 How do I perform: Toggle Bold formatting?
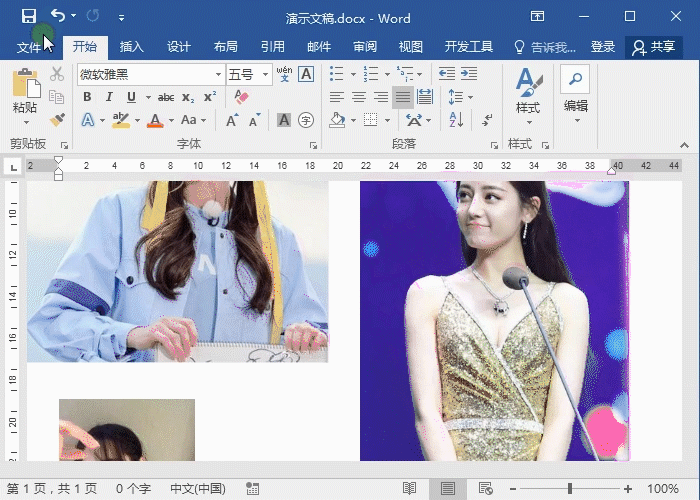(87, 97)
